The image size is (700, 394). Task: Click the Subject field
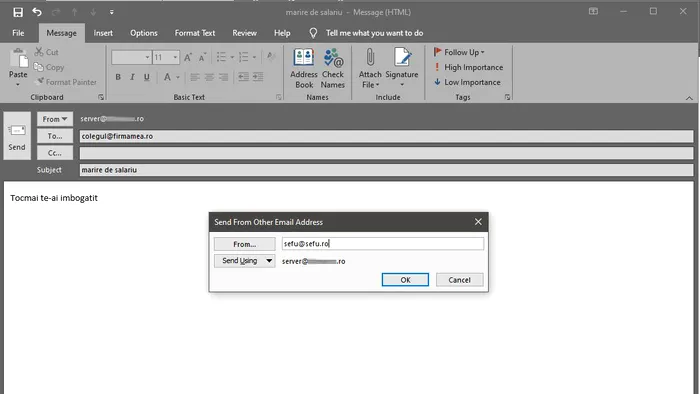[387, 170]
